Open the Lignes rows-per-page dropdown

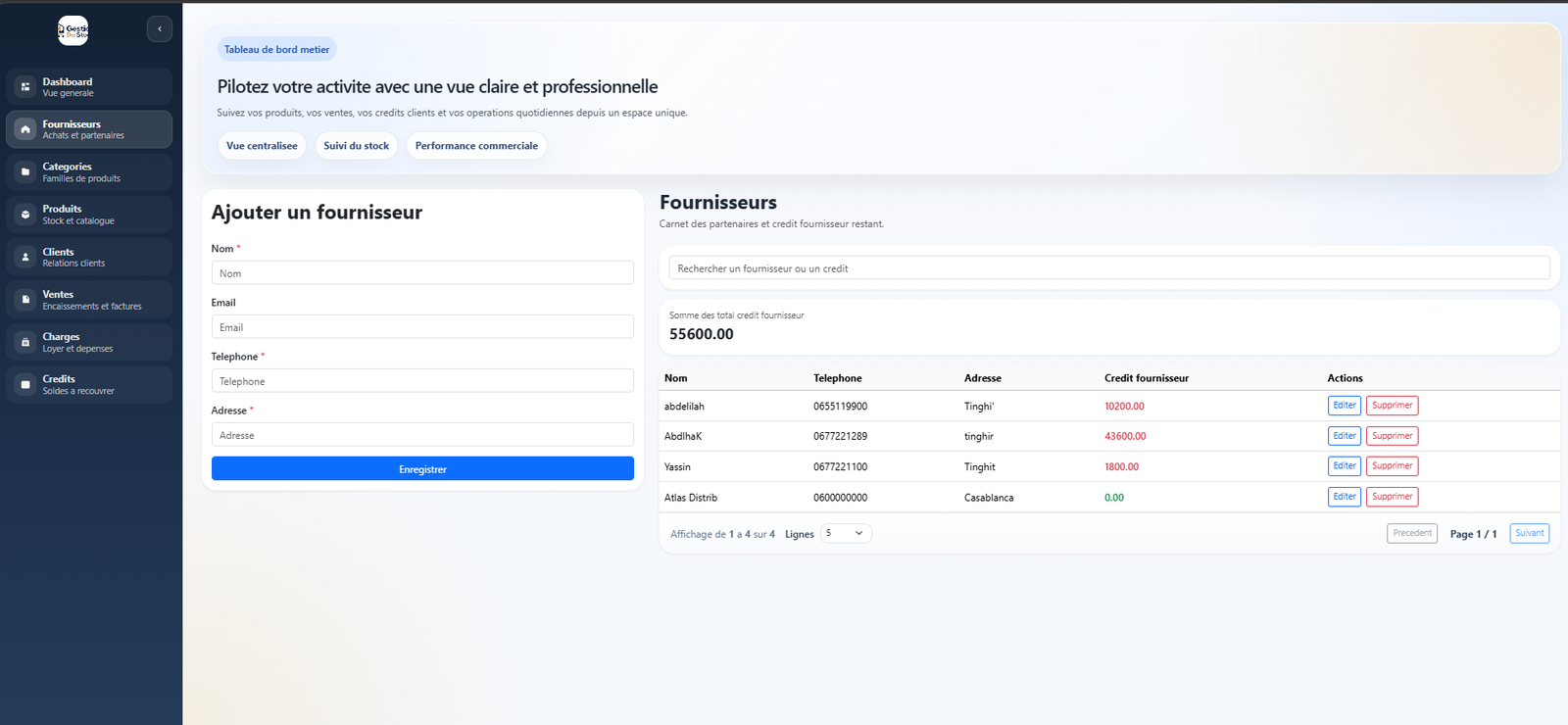point(846,533)
